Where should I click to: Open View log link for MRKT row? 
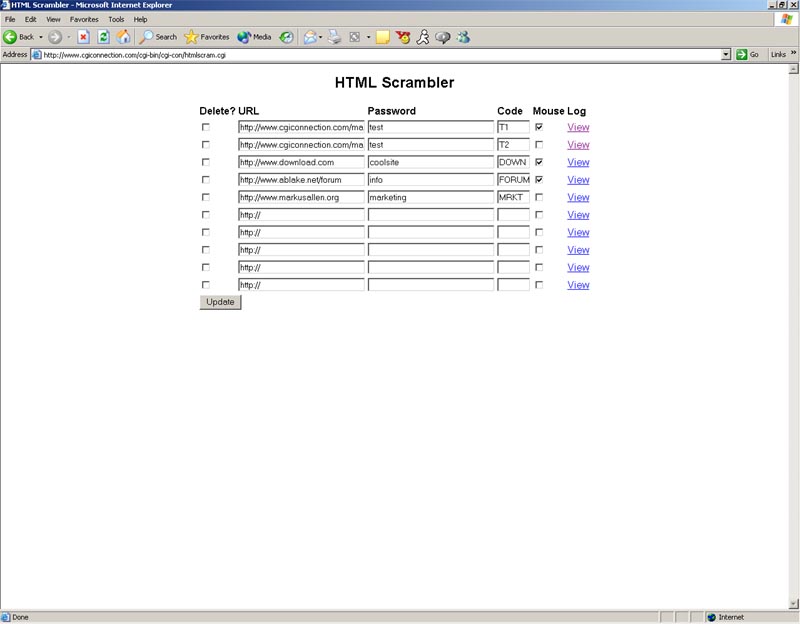pos(578,197)
